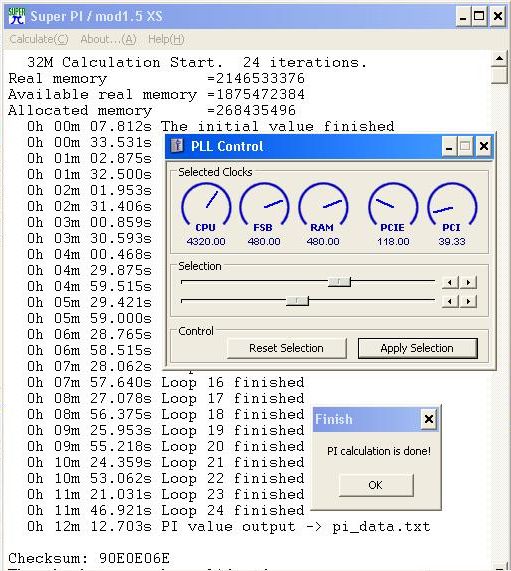This screenshot has width=511, height=571.
Task: Click the Super PI scrollbar up arrow
Action: click(499, 58)
